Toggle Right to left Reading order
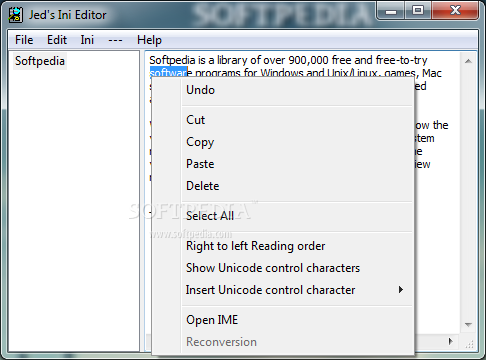This screenshot has height=360, width=486. [x=283, y=246]
